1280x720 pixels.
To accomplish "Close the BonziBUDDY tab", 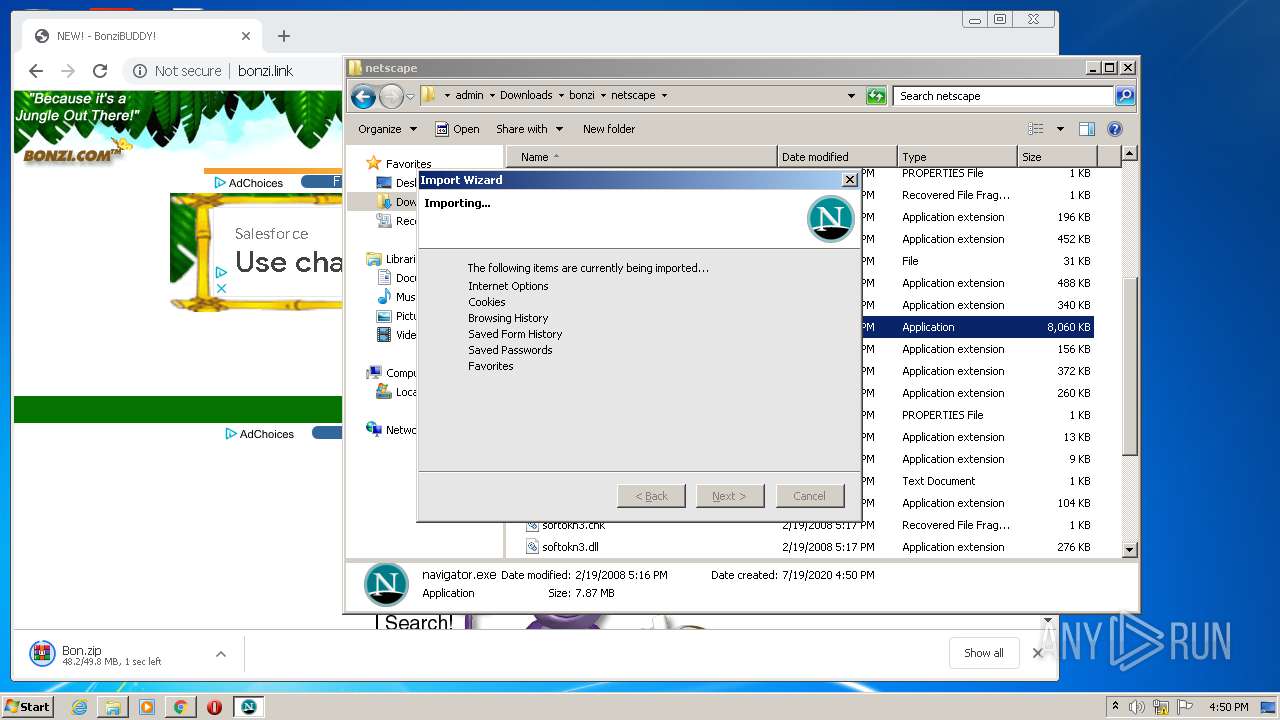I will tap(246, 36).
